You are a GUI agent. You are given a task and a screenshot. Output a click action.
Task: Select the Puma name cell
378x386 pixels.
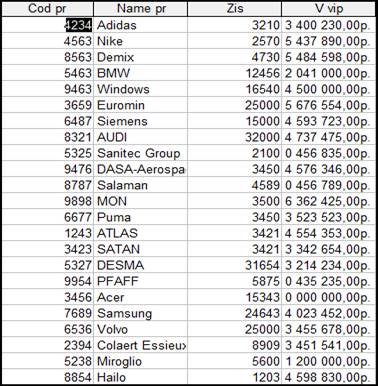tap(141, 217)
